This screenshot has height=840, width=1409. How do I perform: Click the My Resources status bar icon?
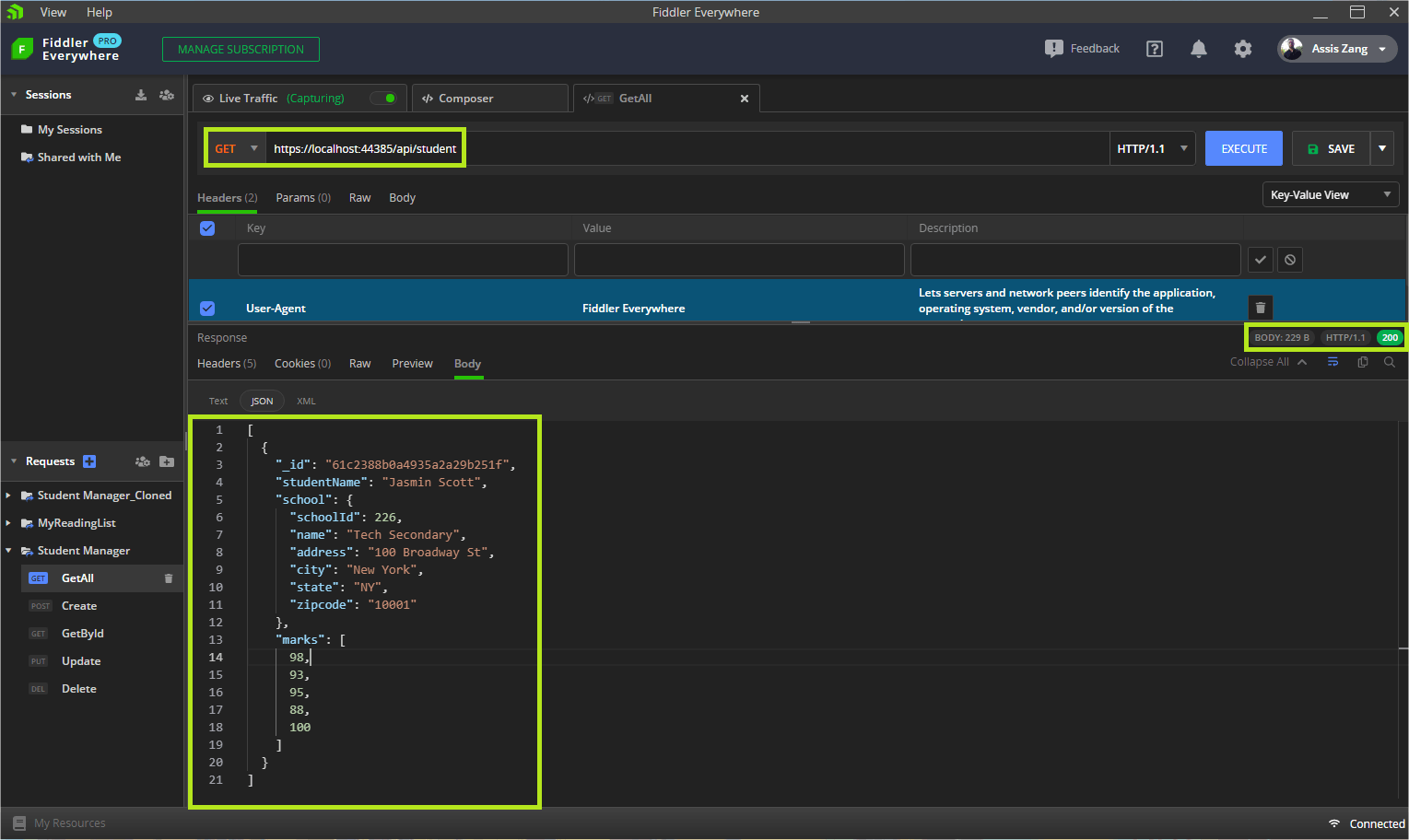pos(19,823)
